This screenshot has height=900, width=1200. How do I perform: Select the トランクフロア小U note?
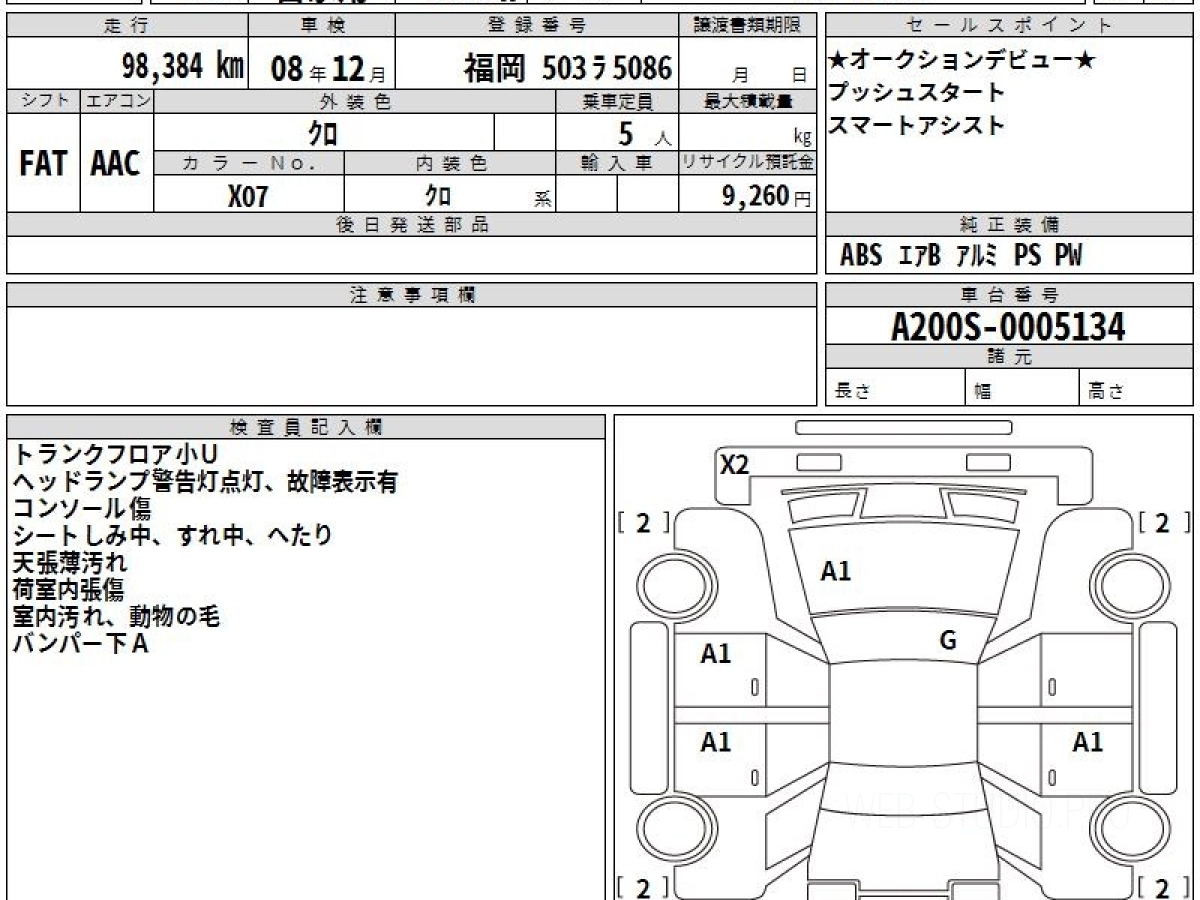tap(115, 456)
